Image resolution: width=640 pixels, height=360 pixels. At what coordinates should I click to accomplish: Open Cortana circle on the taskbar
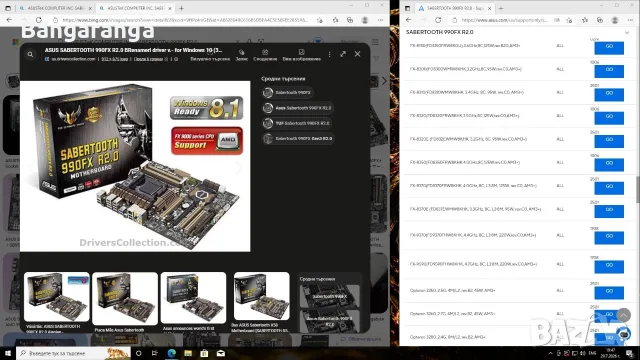click(x=138, y=353)
